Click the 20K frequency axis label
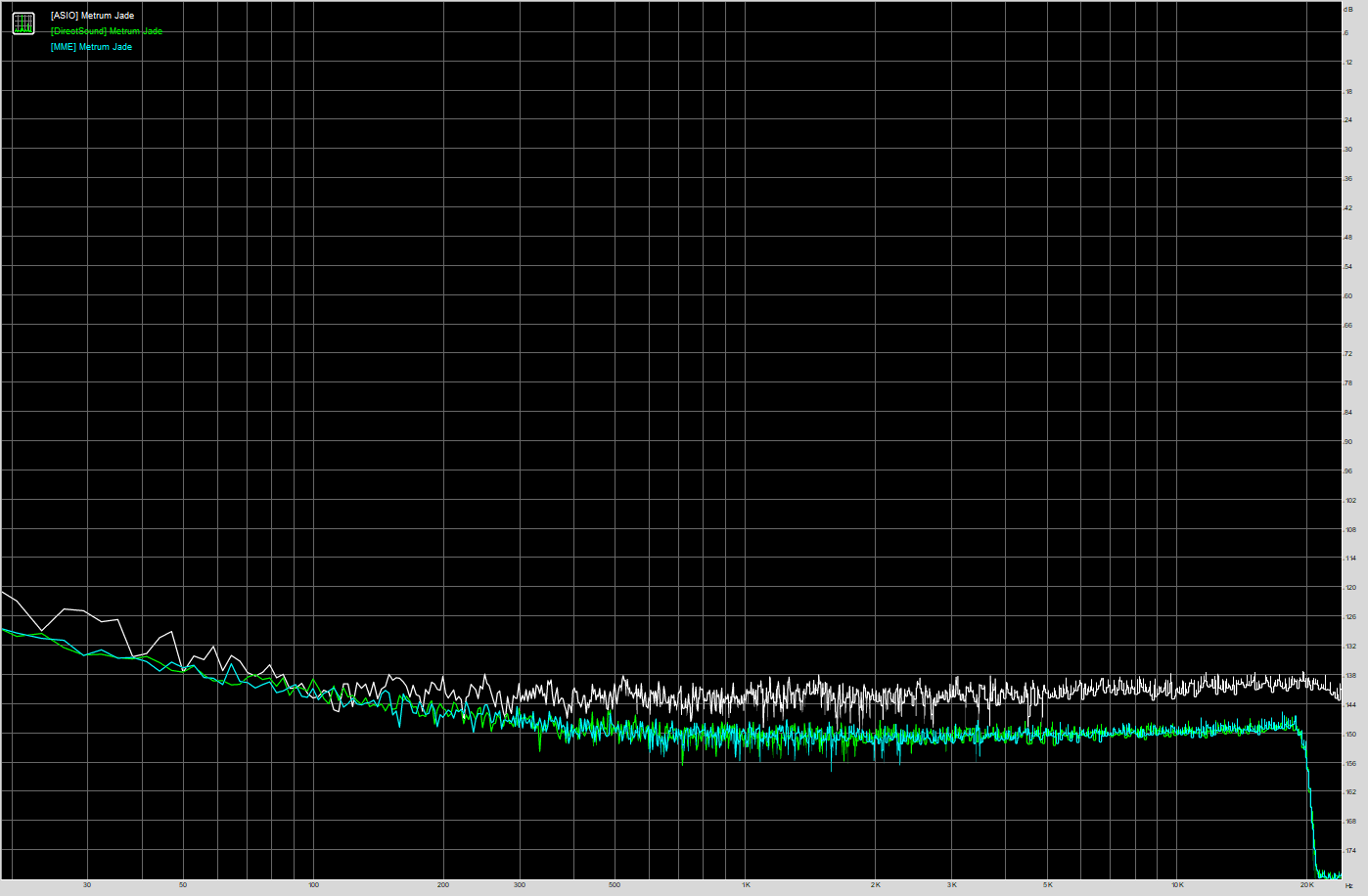Screen dimensions: 1368x896 1307,885
